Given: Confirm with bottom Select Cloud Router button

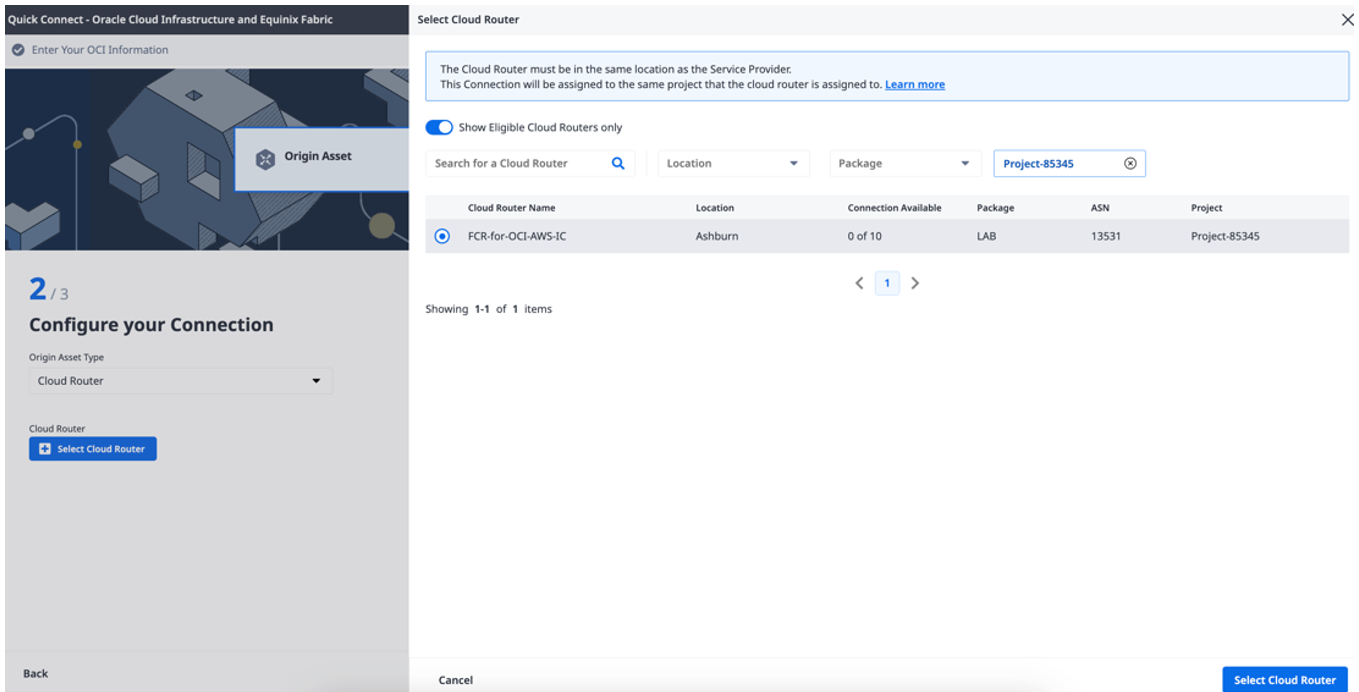Looking at the screenshot, I should pos(1284,680).
